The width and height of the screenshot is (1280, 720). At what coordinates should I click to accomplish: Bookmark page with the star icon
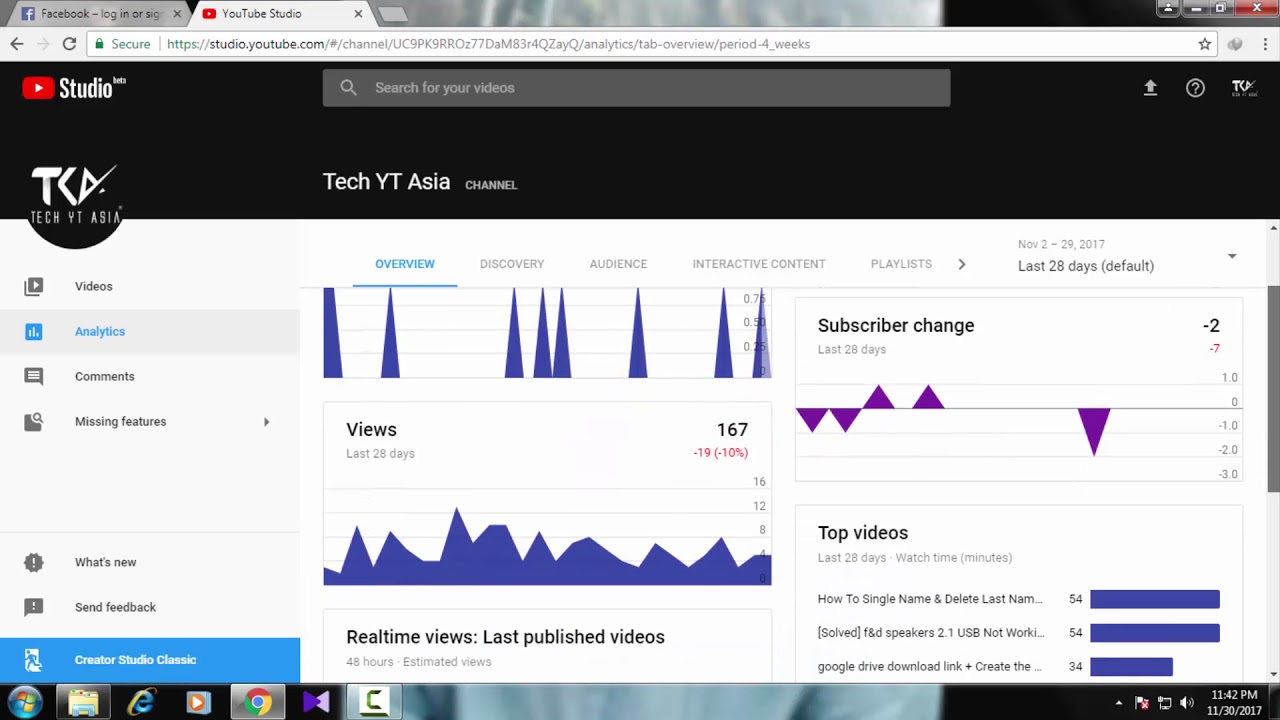1205,44
